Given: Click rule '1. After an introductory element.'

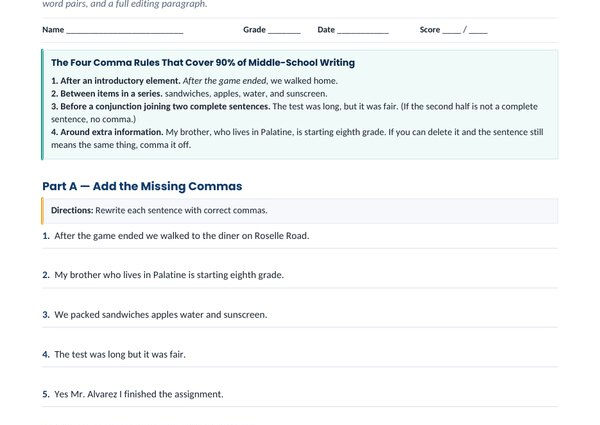Looking at the screenshot, I should pyautogui.click(x=116, y=81).
